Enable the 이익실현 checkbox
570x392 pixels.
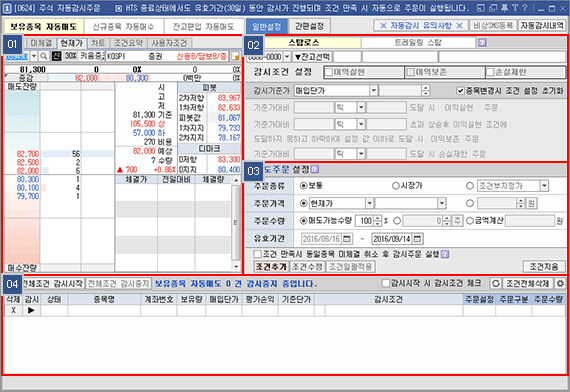click(329, 72)
